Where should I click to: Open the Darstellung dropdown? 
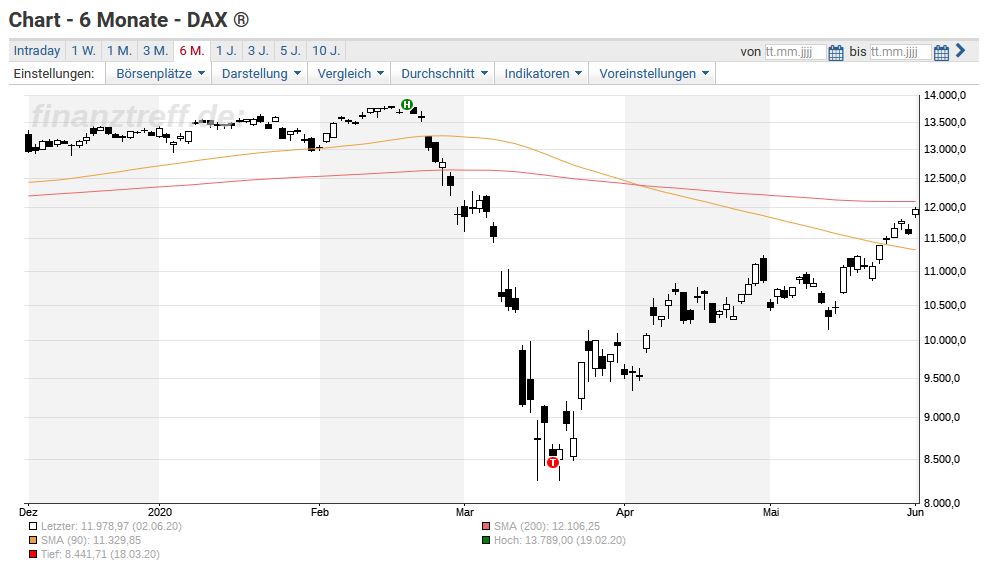coord(260,73)
